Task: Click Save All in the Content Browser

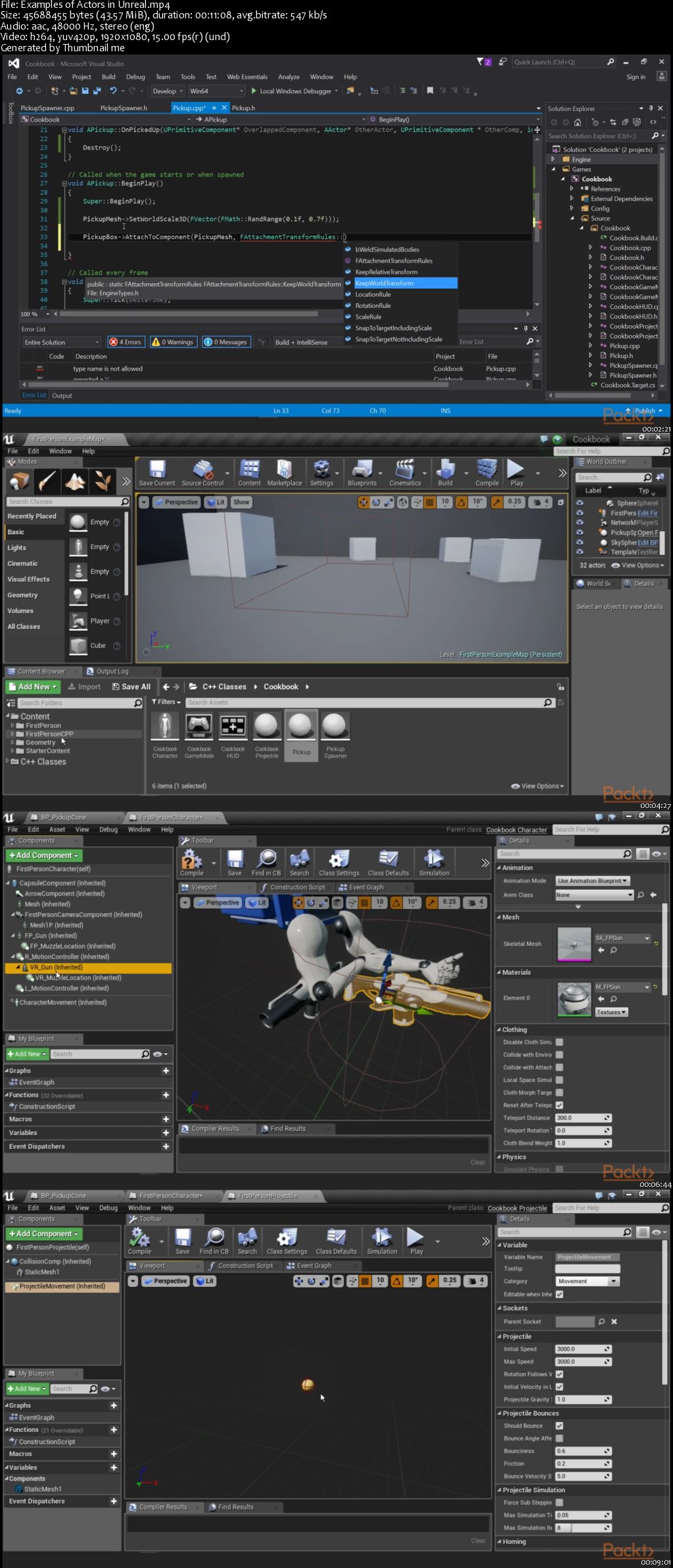Action: point(131,686)
